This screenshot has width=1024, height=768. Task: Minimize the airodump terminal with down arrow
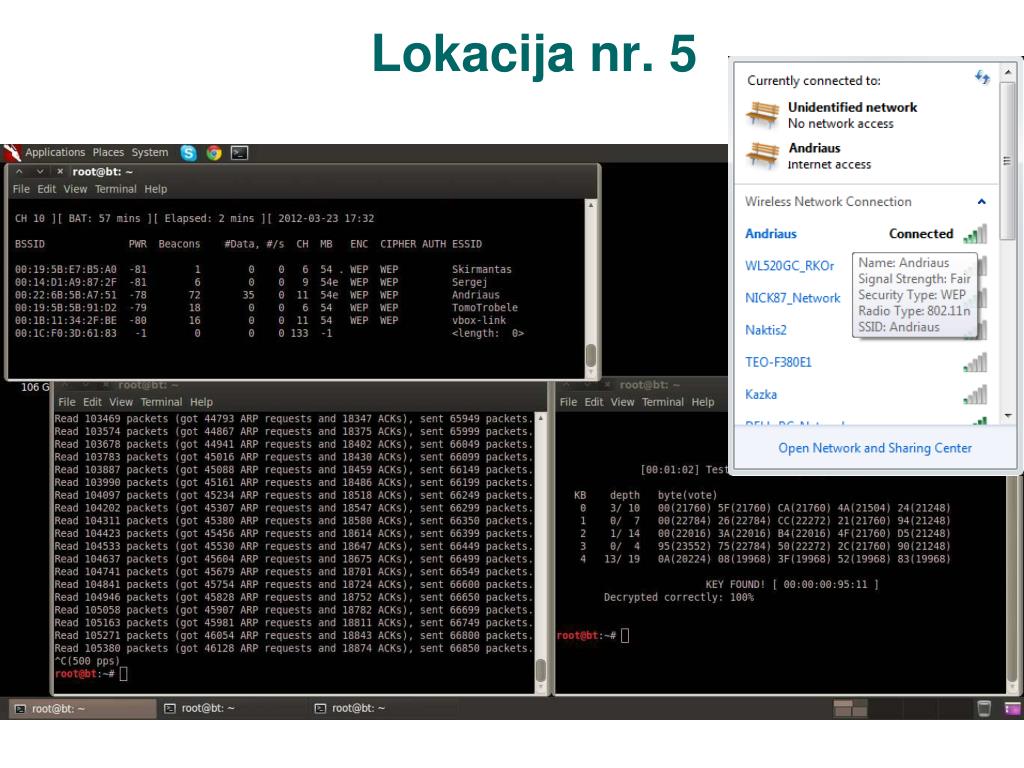(40, 172)
